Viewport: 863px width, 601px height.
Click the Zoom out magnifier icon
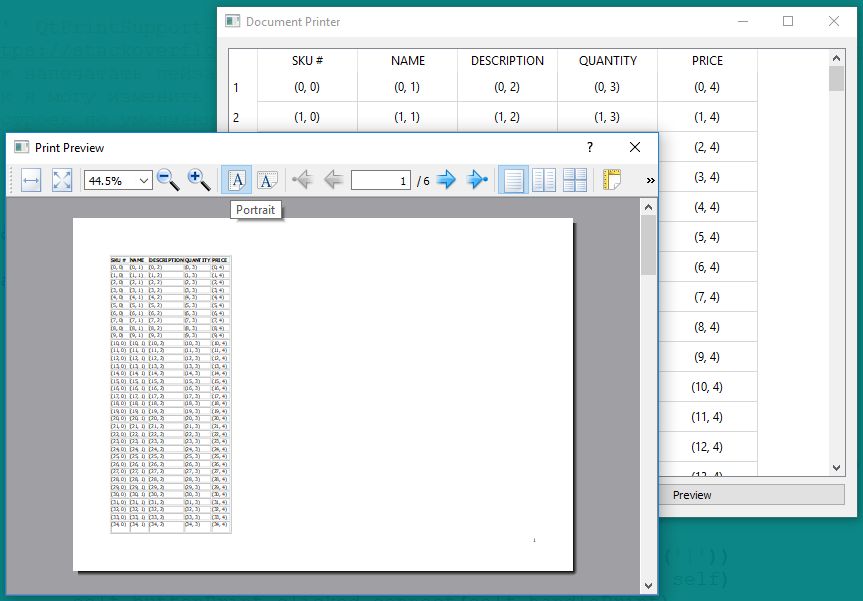[168, 180]
